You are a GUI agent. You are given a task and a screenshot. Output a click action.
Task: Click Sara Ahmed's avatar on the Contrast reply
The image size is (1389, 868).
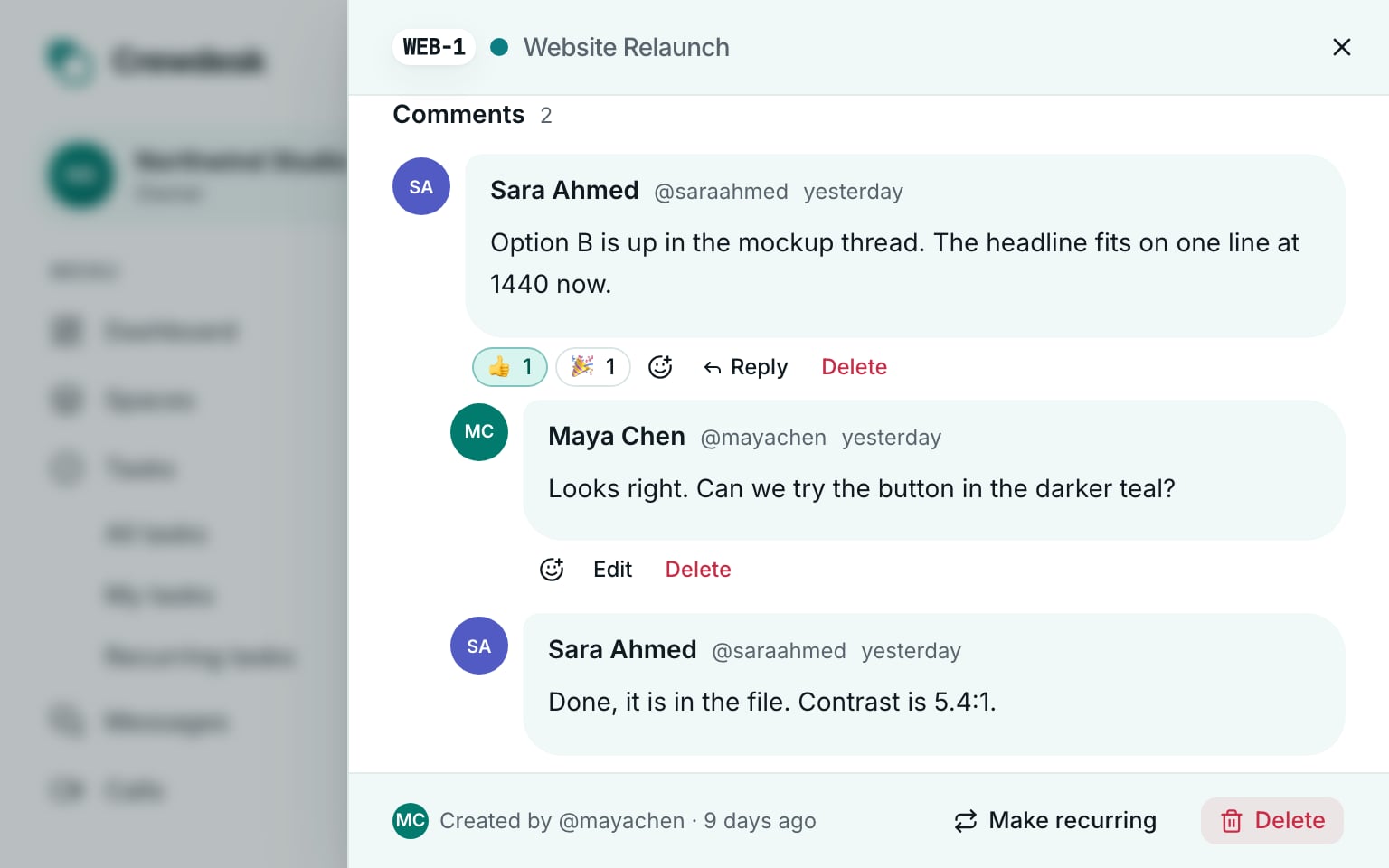click(x=479, y=646)
